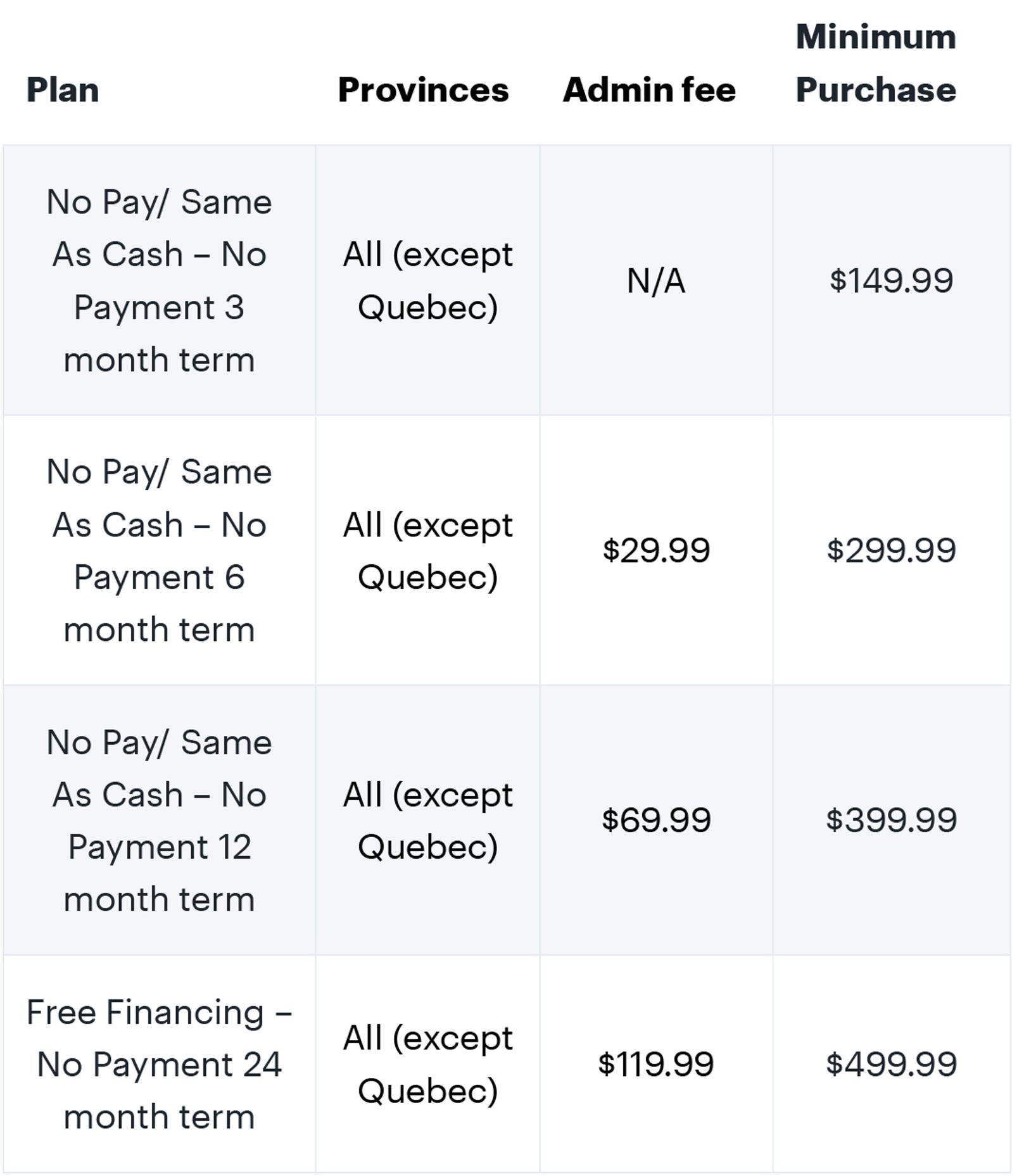Image resolution: width=1024 pixels, height=1176 pixels.
Task: Click the $499.99 minimum purchase cell
Action: coord(892,1064)
